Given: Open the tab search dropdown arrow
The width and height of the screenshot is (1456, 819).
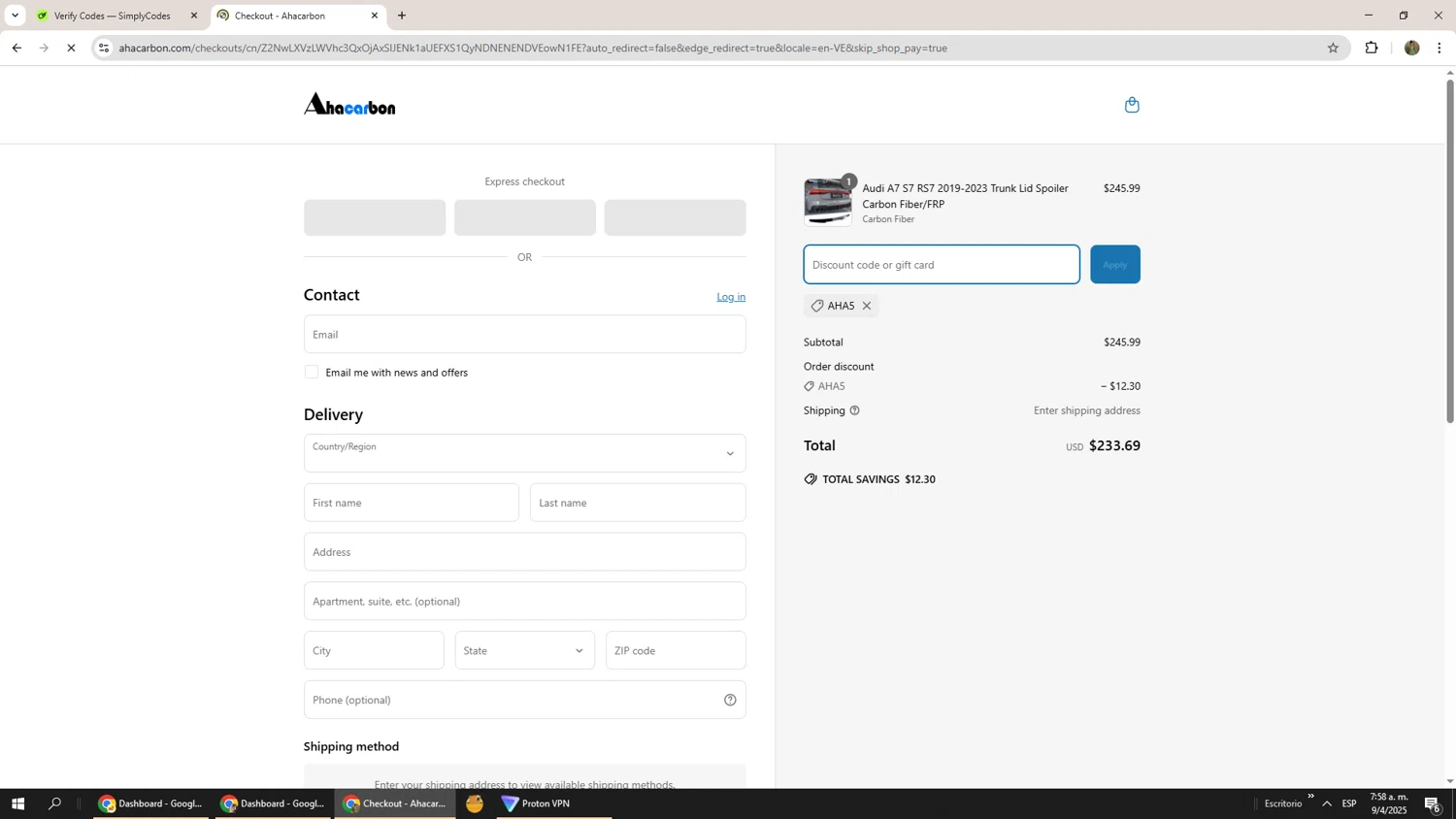Looking at the screenshot, I should point(15,16).
